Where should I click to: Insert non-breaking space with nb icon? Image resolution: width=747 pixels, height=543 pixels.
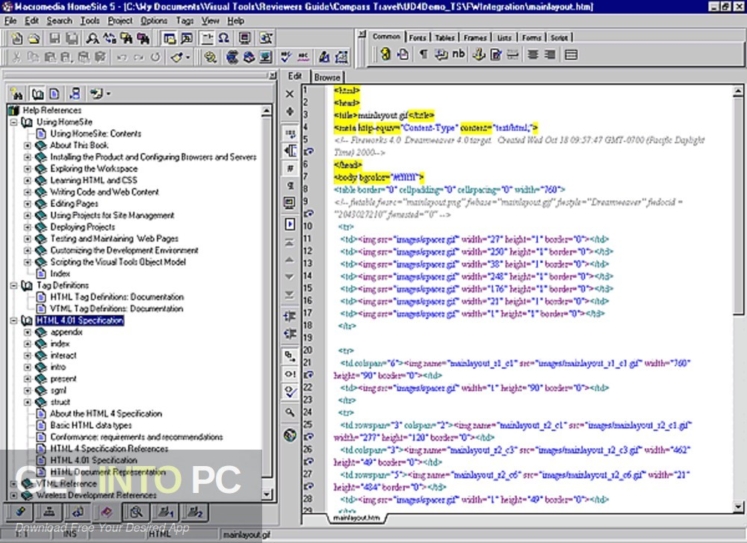tap(458, 55)
